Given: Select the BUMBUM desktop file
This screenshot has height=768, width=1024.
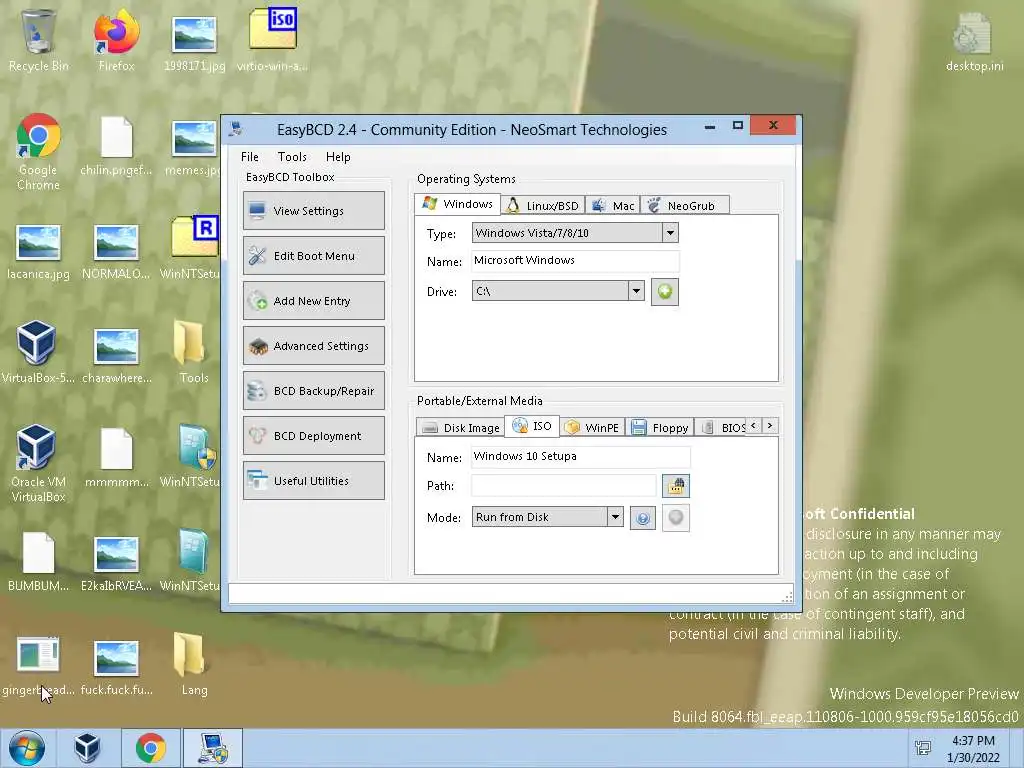Looking at the screenshot, I should pos(38,562).
